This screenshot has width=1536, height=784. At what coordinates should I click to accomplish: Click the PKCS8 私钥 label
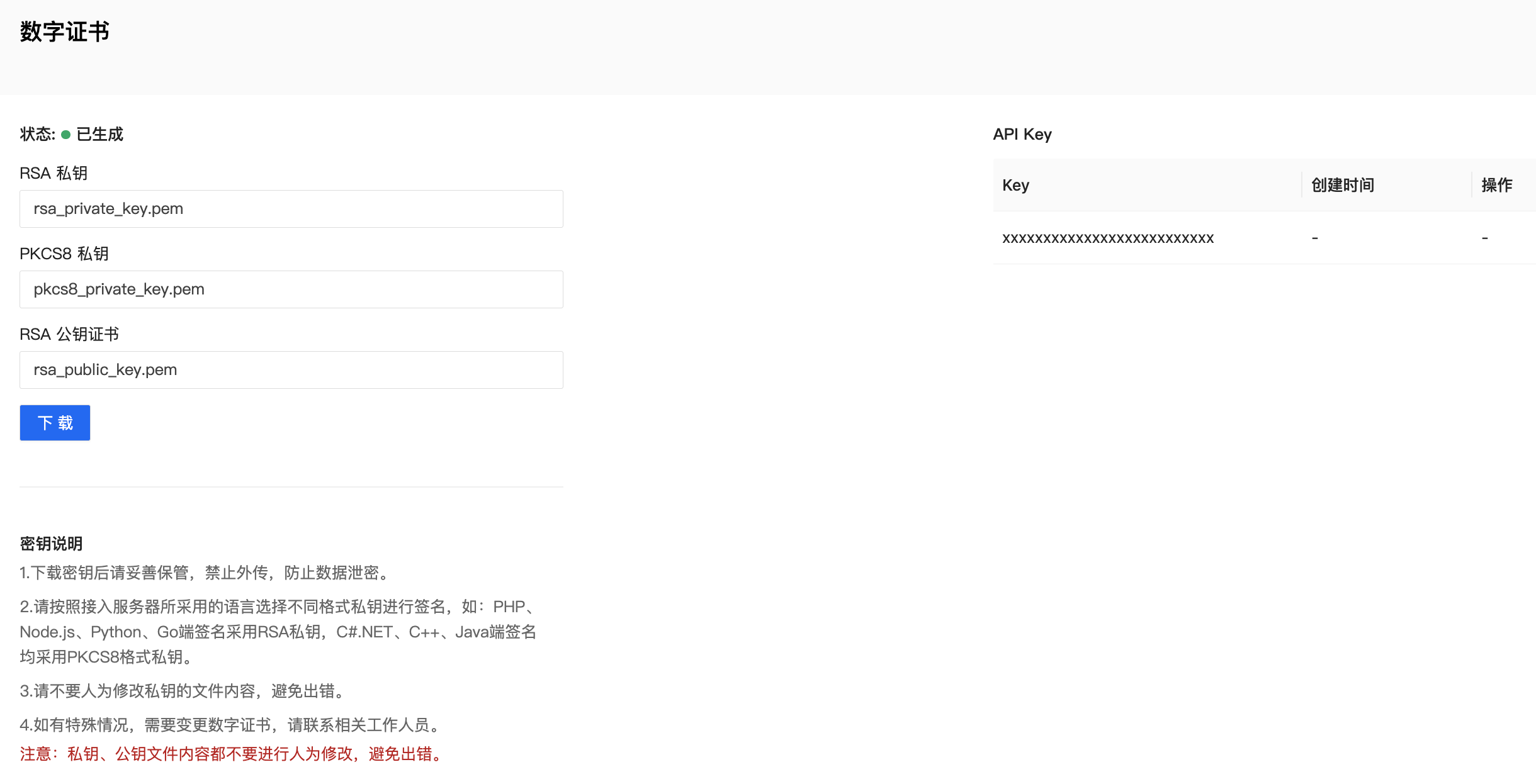coord(64,254)
